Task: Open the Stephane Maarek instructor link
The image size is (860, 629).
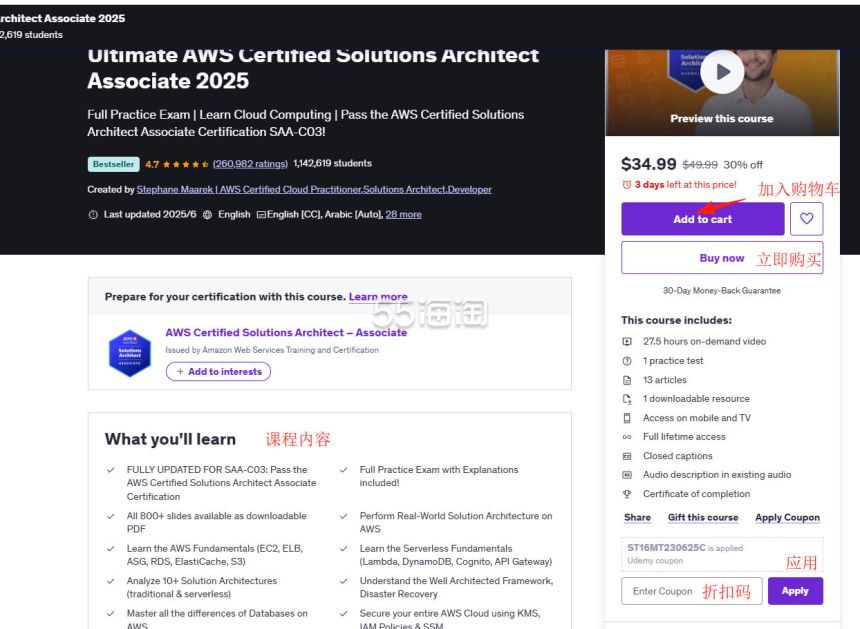Action: click(x=314, y=189)
